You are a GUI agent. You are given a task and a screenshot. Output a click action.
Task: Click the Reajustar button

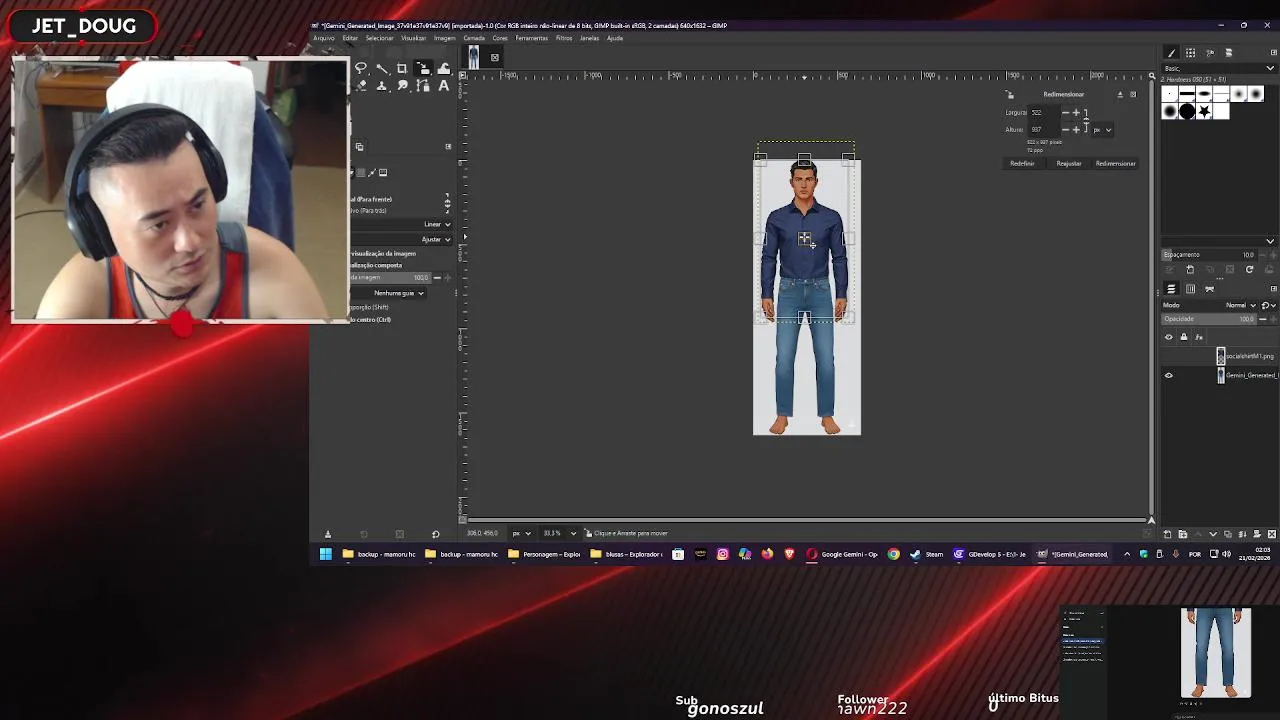[1069, 163]
